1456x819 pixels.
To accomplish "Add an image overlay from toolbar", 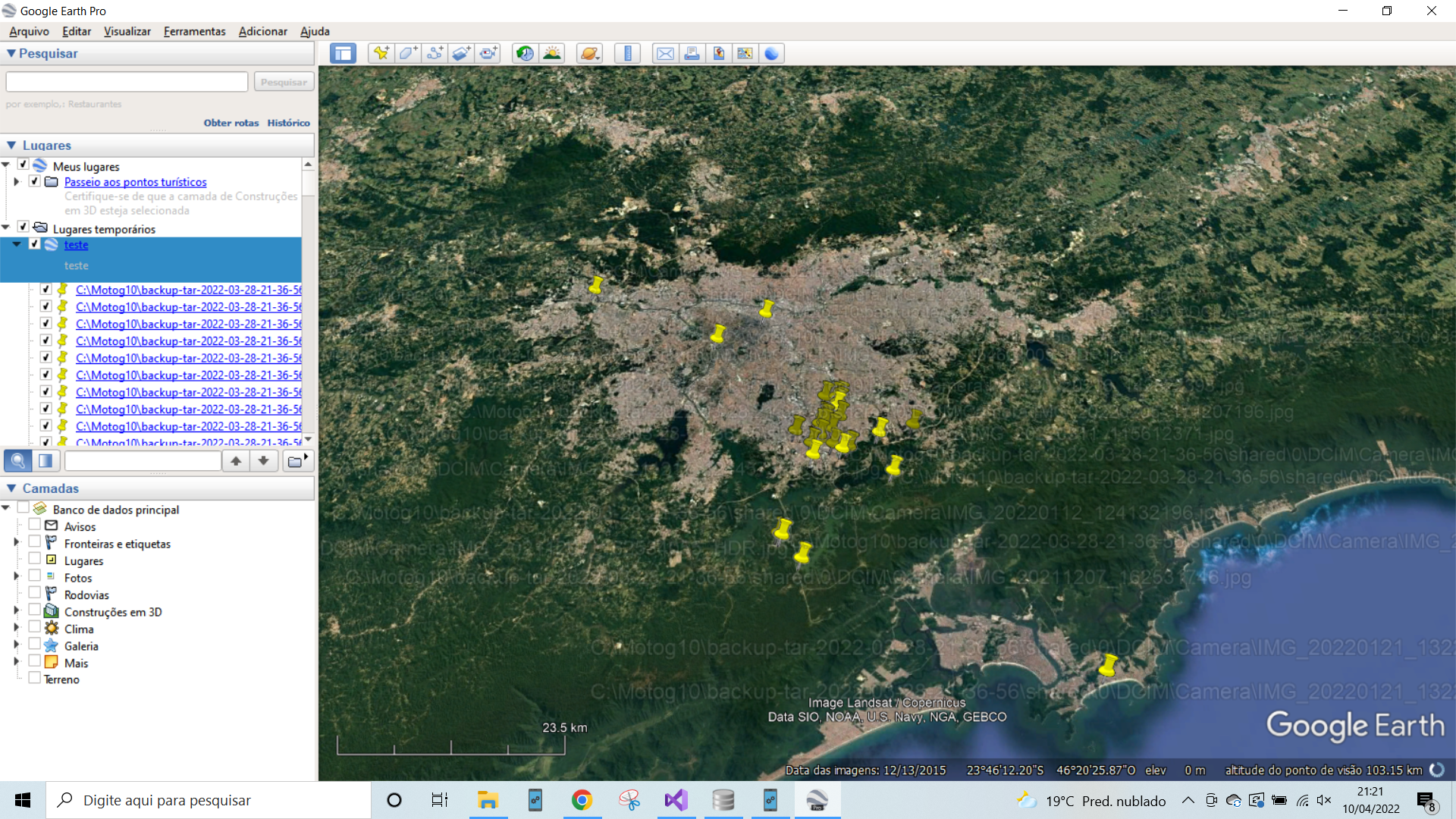I will [x=461, y=53].
